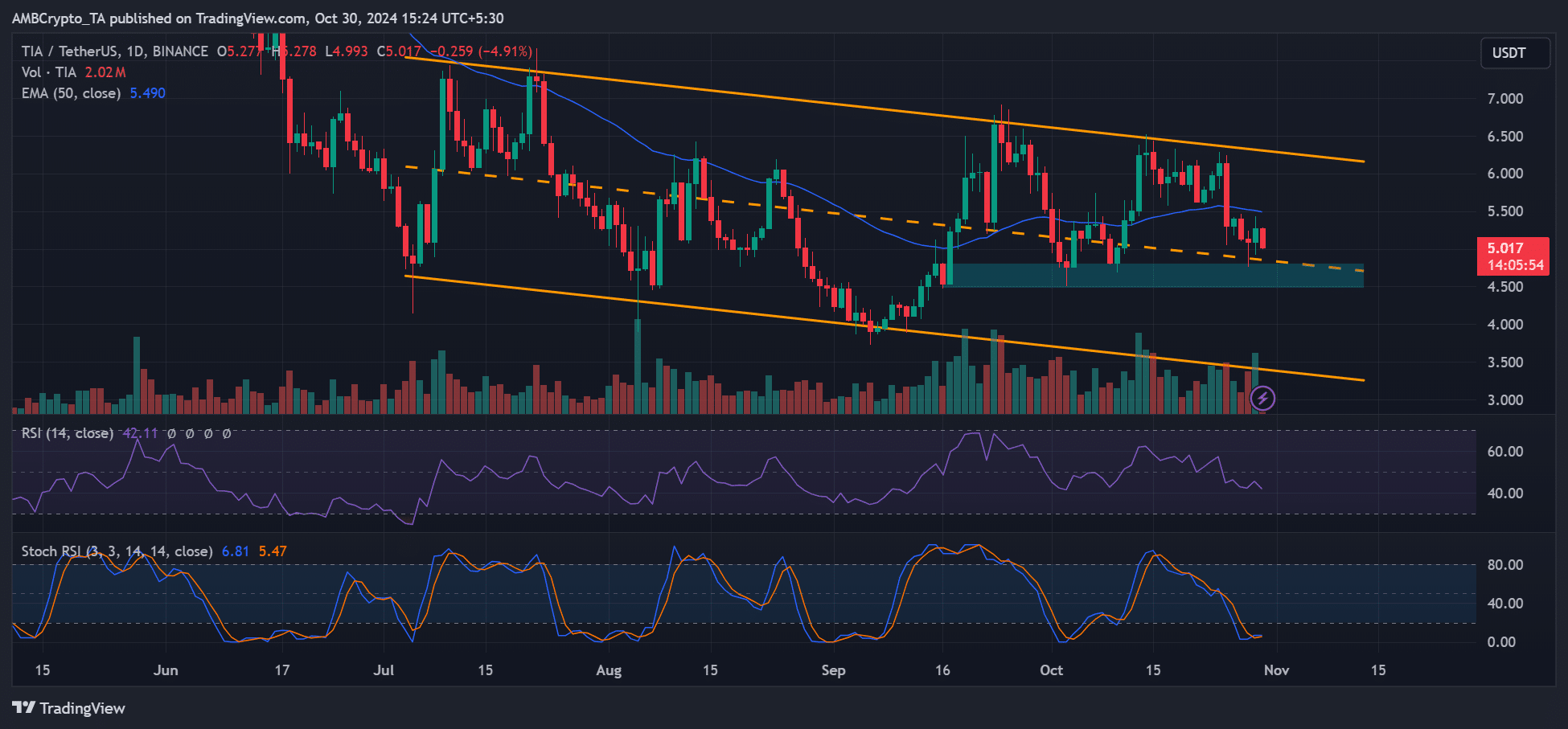Click the Stoch RSI 80.00 axis label
Viewport: 1568px width, 729px height.
pos(1505,565)
